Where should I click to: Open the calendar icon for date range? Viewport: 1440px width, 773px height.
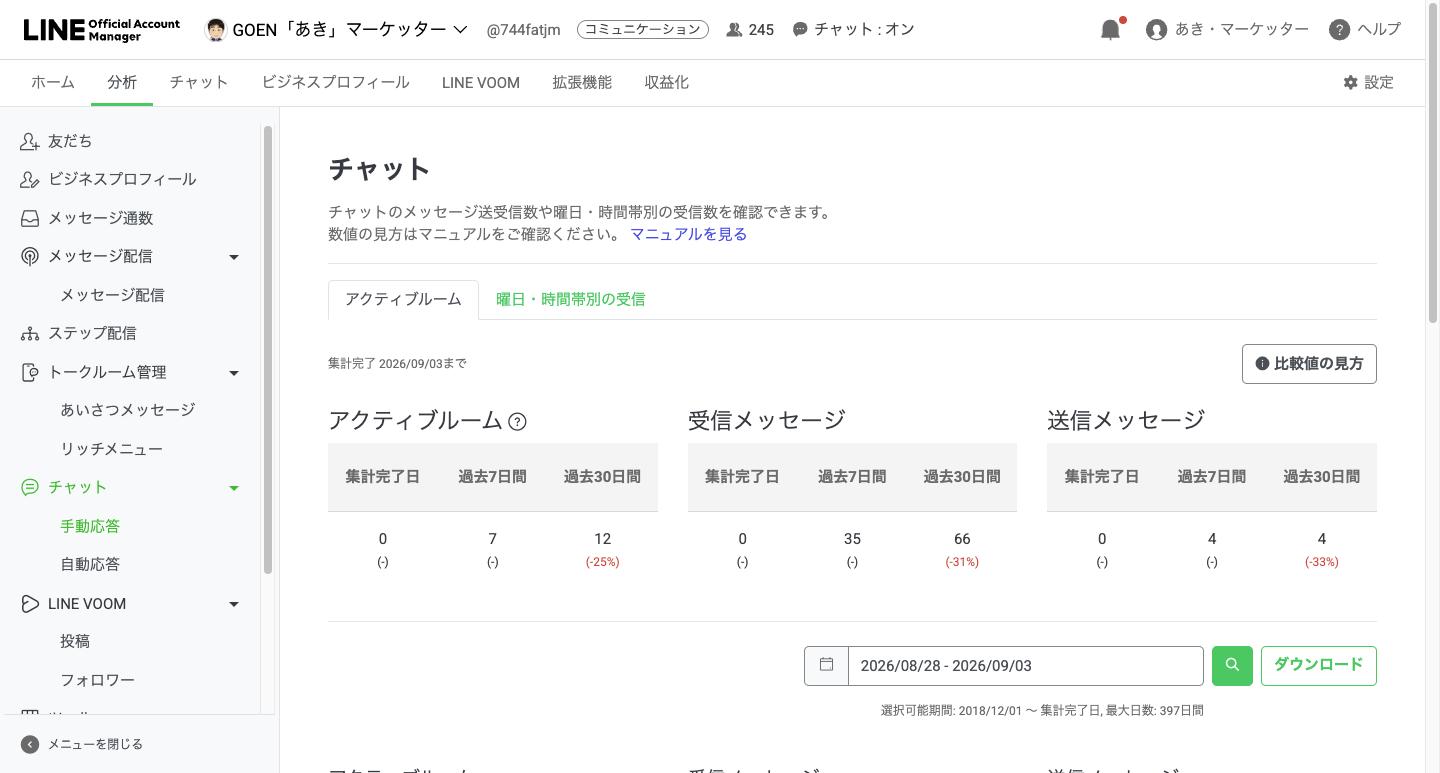827,665
